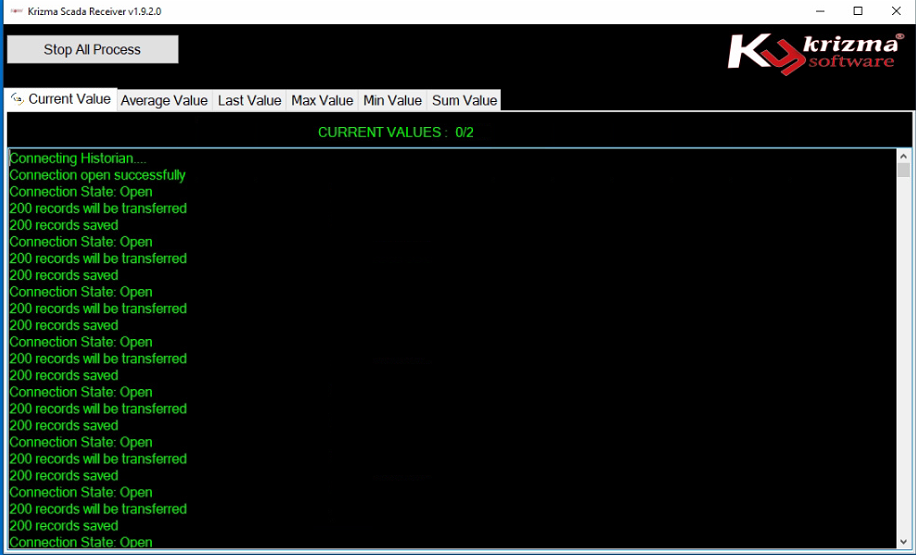Viewport: 916px width, 555px height.
Task: Click the log scrollbar thumb
Action: [904, 171]
